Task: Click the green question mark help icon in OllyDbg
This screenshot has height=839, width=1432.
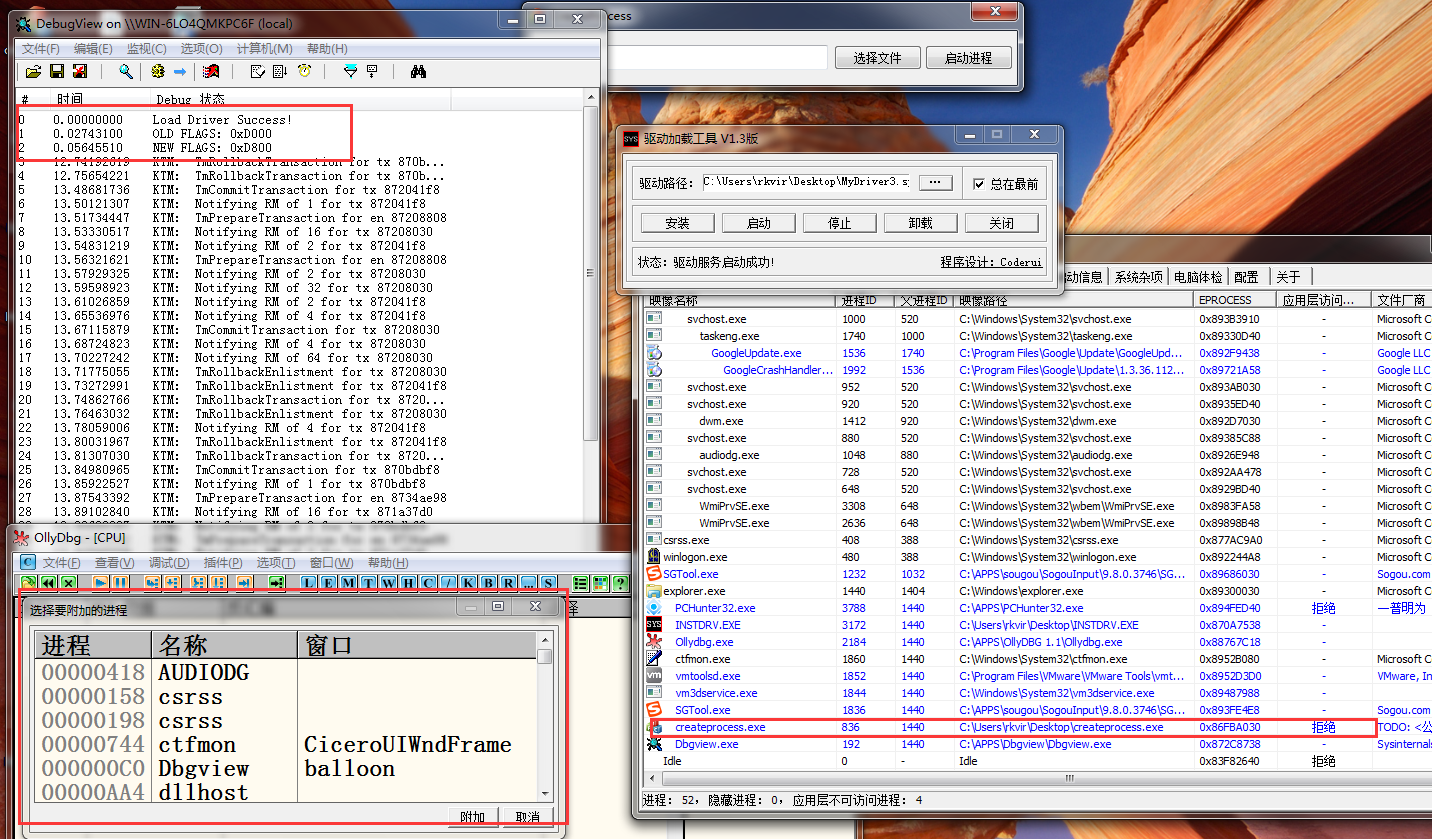Action: point(620,582)
